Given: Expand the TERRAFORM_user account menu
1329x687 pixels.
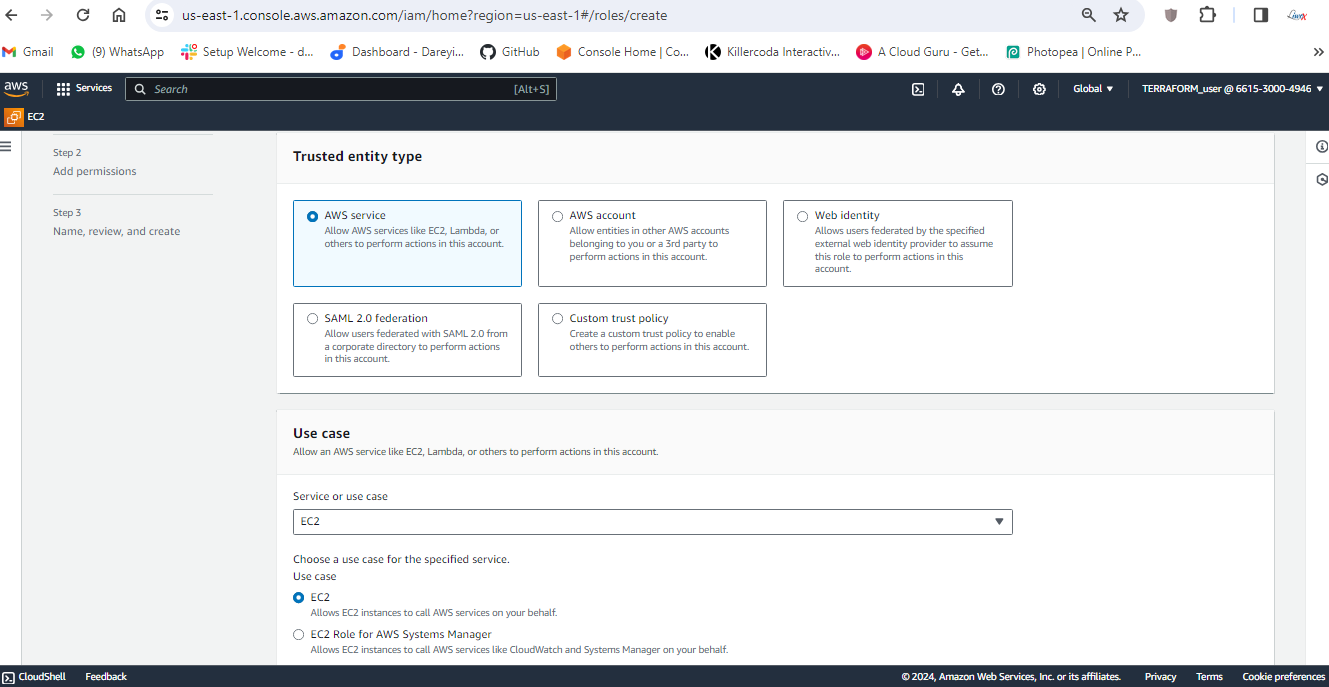Looking at the screenshot, I should 1232,89.
